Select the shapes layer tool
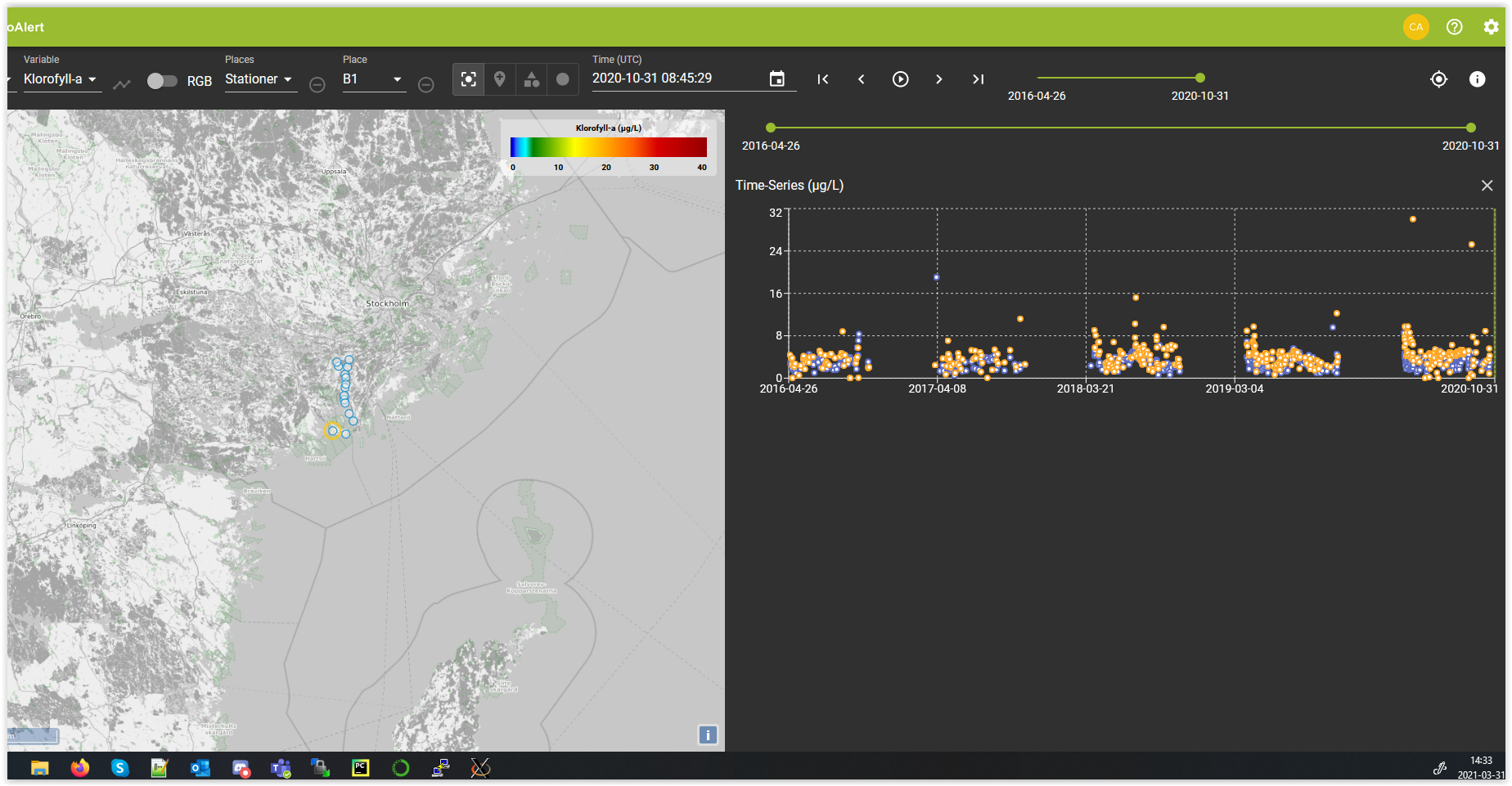The height and width of the screenshot is (786, 1512). pos(532,79)
